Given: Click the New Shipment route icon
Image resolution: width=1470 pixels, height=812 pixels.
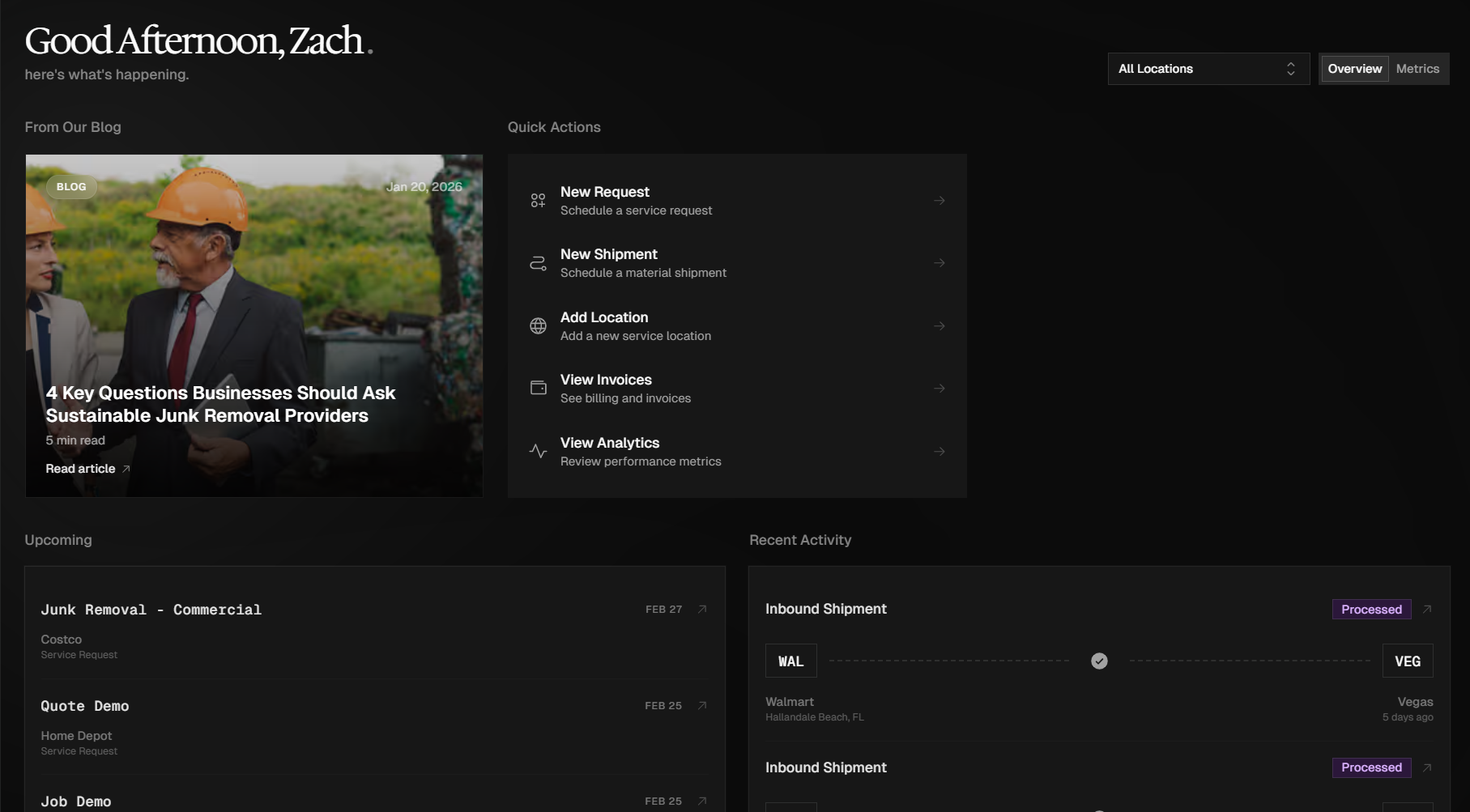Looking at the screenshot, I should (538, 263).
